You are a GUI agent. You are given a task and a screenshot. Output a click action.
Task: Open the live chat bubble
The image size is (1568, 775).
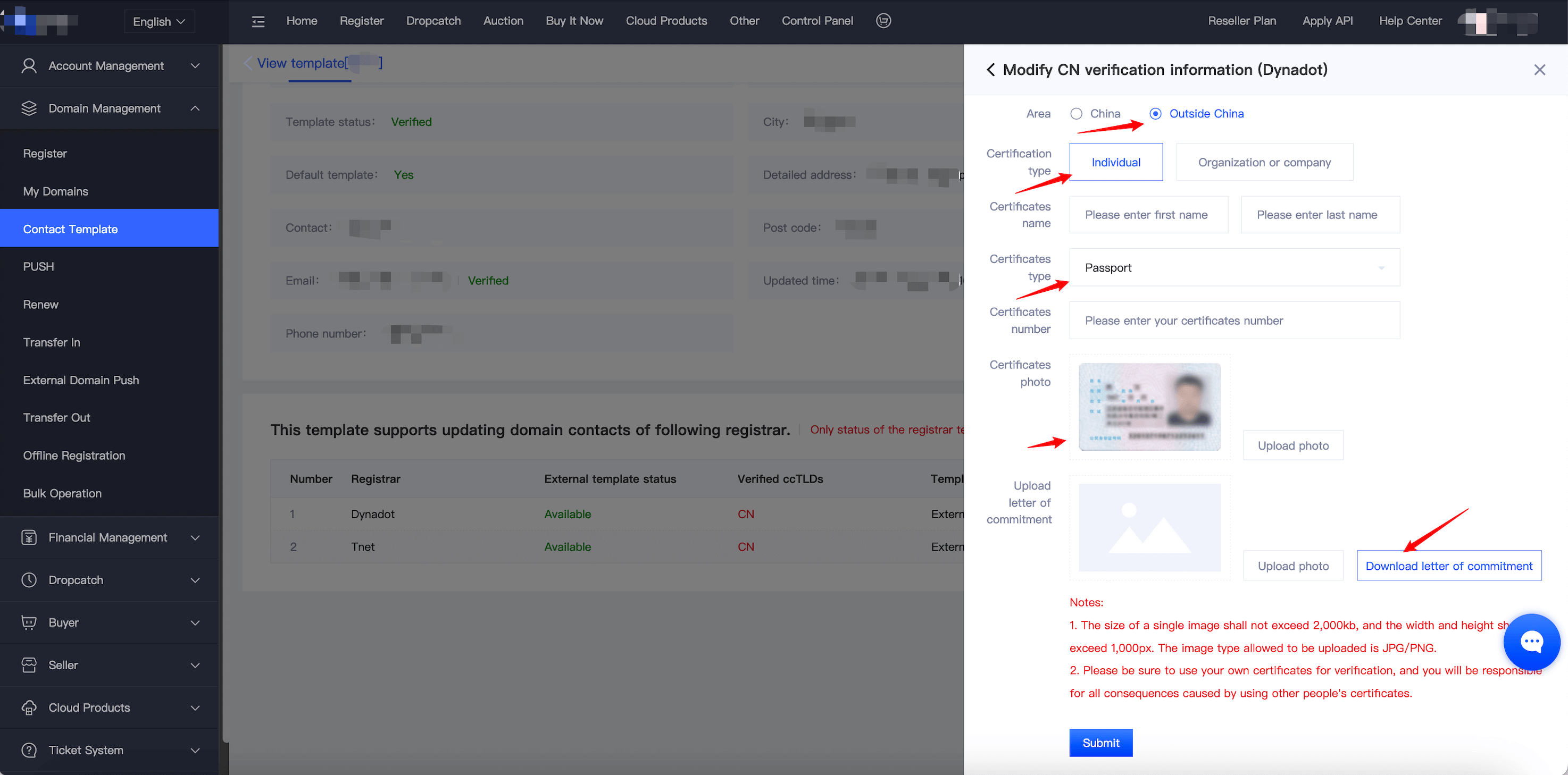click(1531, 641)
